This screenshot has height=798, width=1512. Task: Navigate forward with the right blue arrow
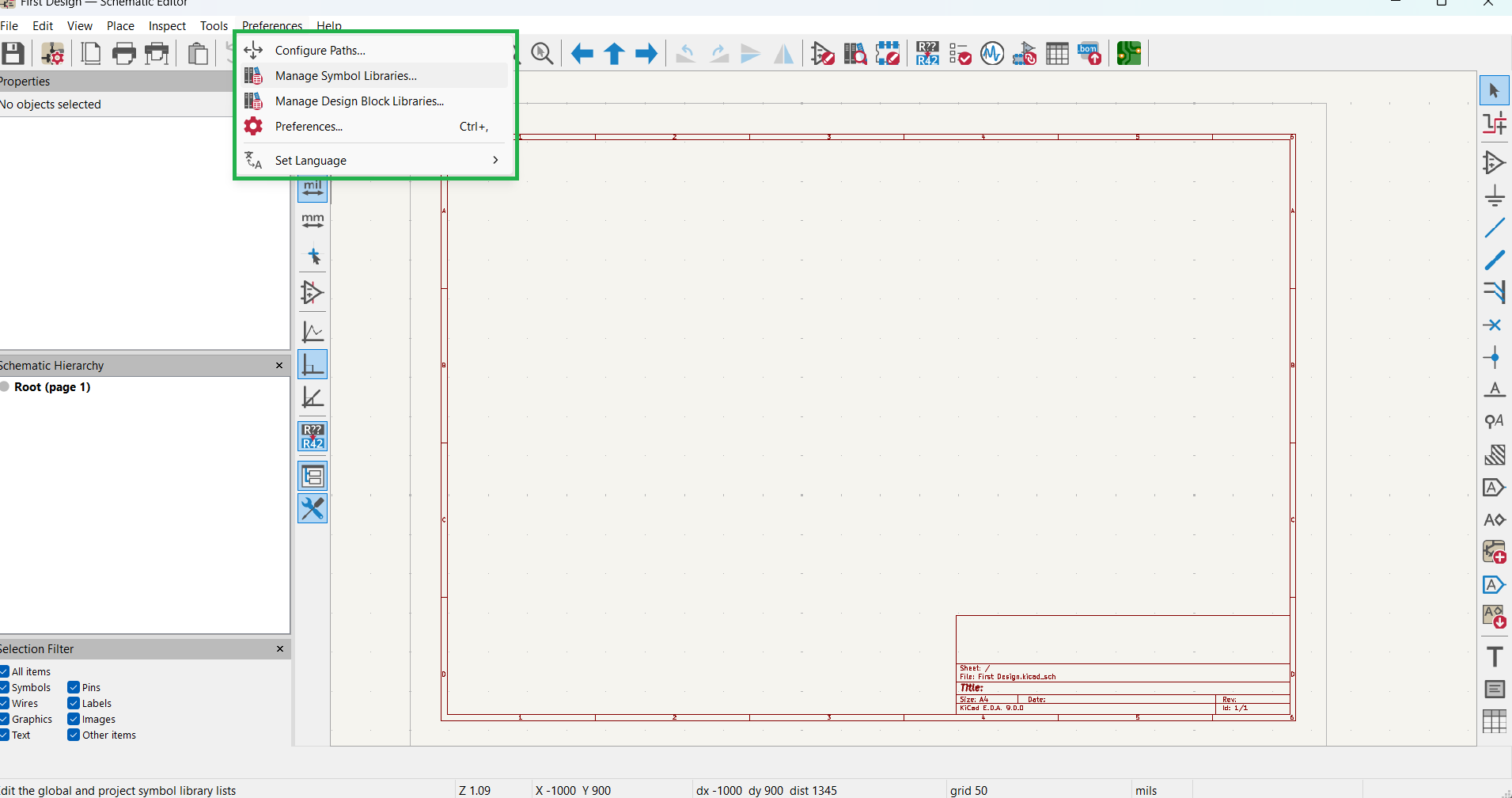tap(646, 54)
